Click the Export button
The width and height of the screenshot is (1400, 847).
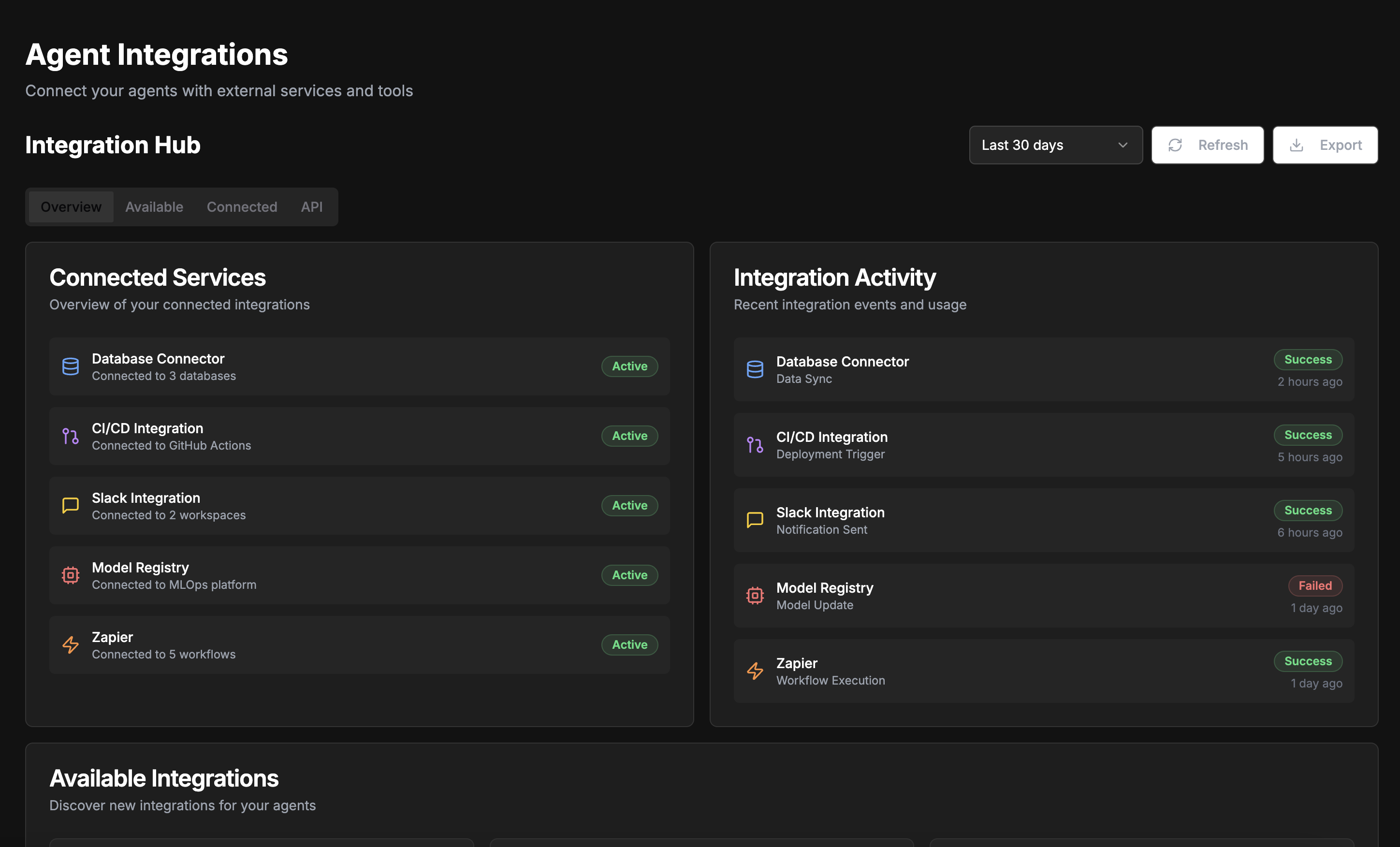pyautogui.click(x=1325, y=145)
